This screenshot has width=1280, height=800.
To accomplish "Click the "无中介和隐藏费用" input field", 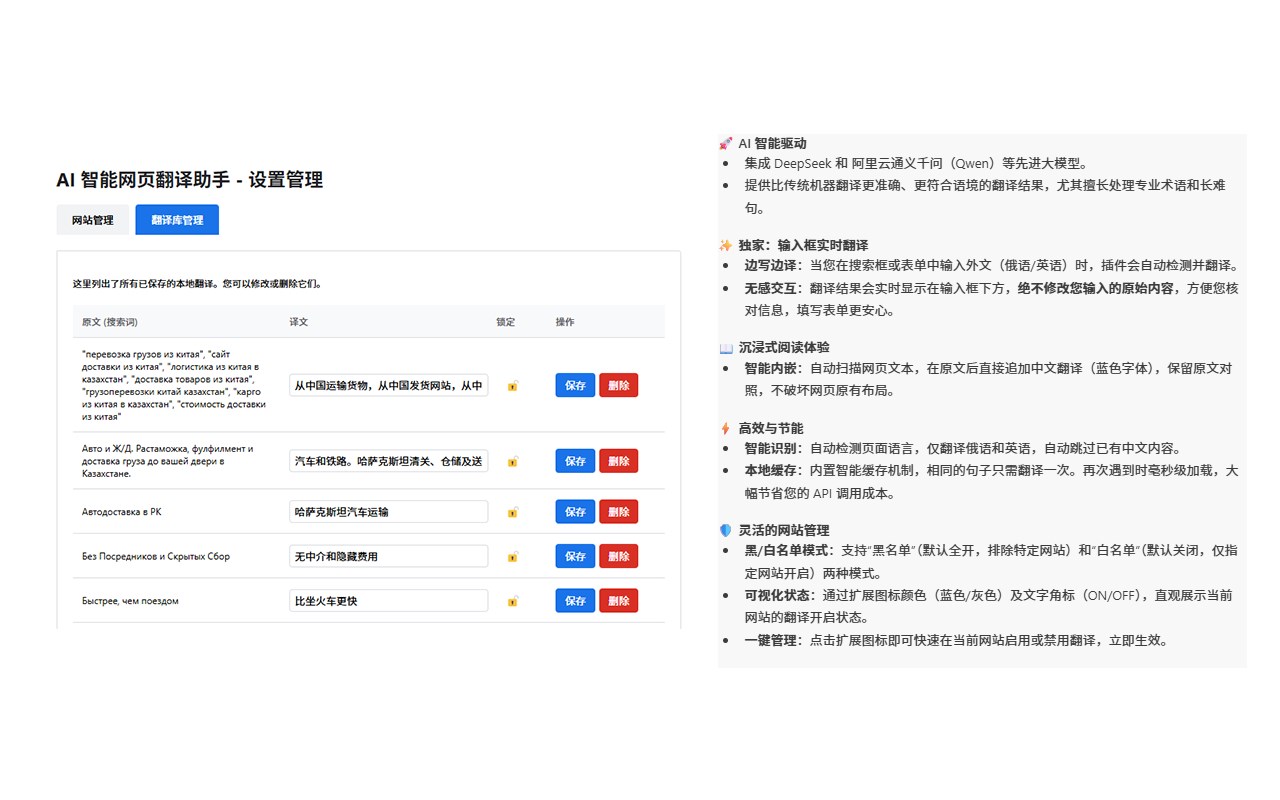I will 387,556.
